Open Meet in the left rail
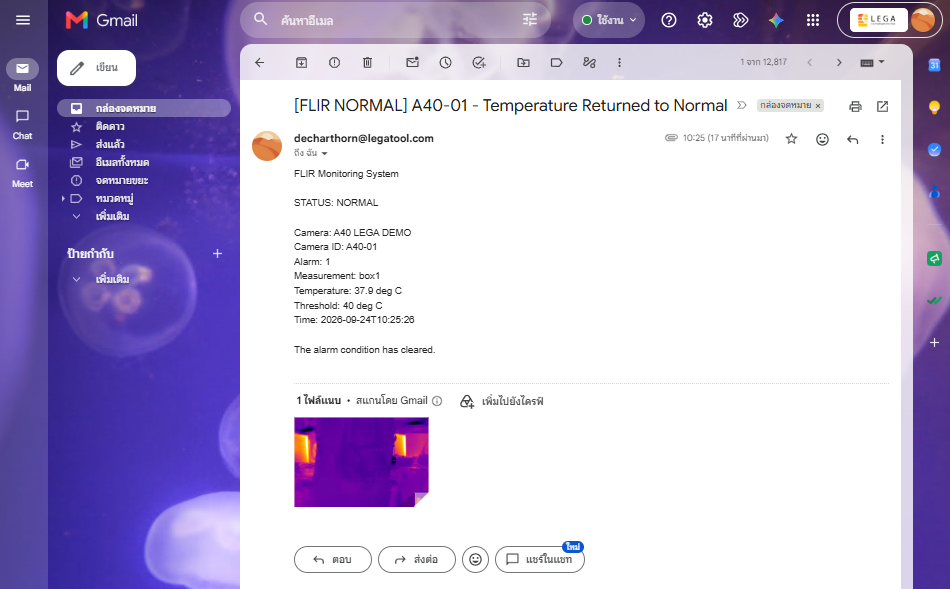This screenshot has width=950, height=589. click(x=22, y=173)
